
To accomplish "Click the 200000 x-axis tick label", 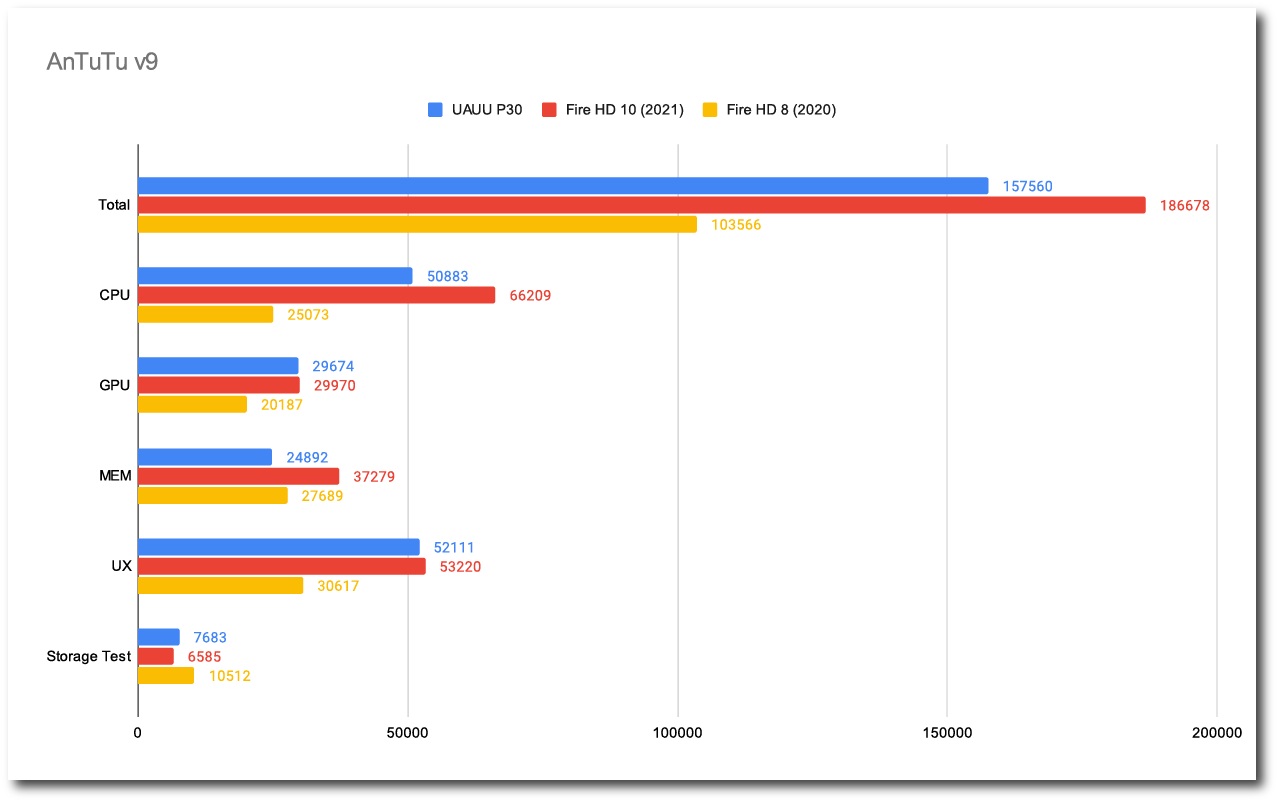I will point(1216,733).
